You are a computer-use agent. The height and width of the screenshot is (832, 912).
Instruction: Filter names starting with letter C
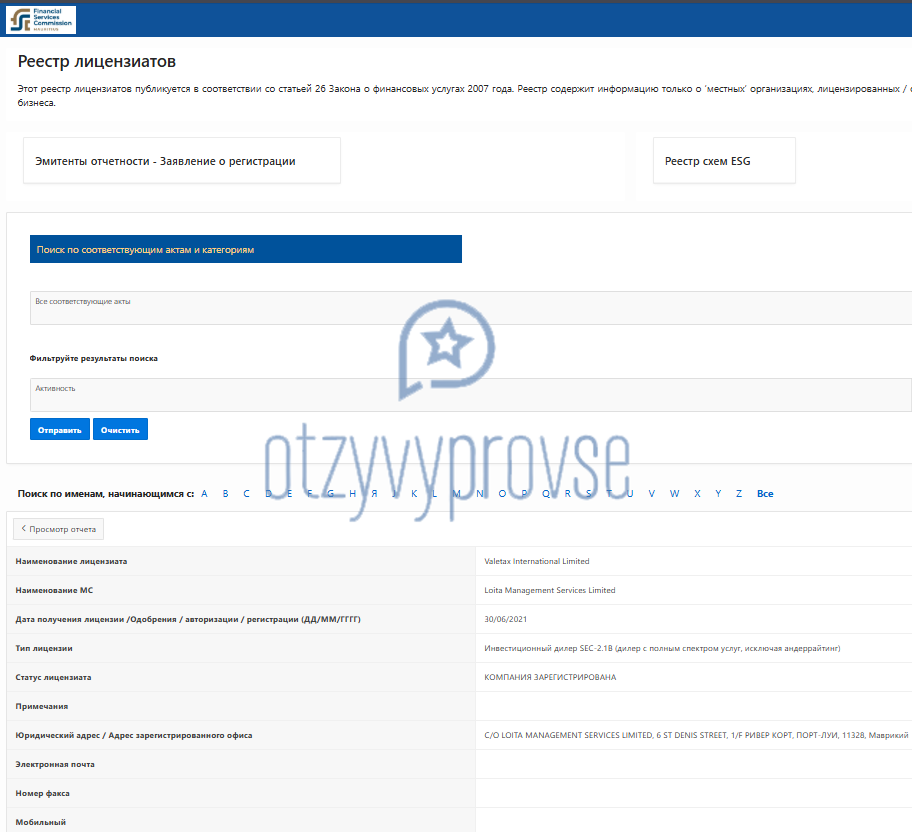[x=247, y=493]
